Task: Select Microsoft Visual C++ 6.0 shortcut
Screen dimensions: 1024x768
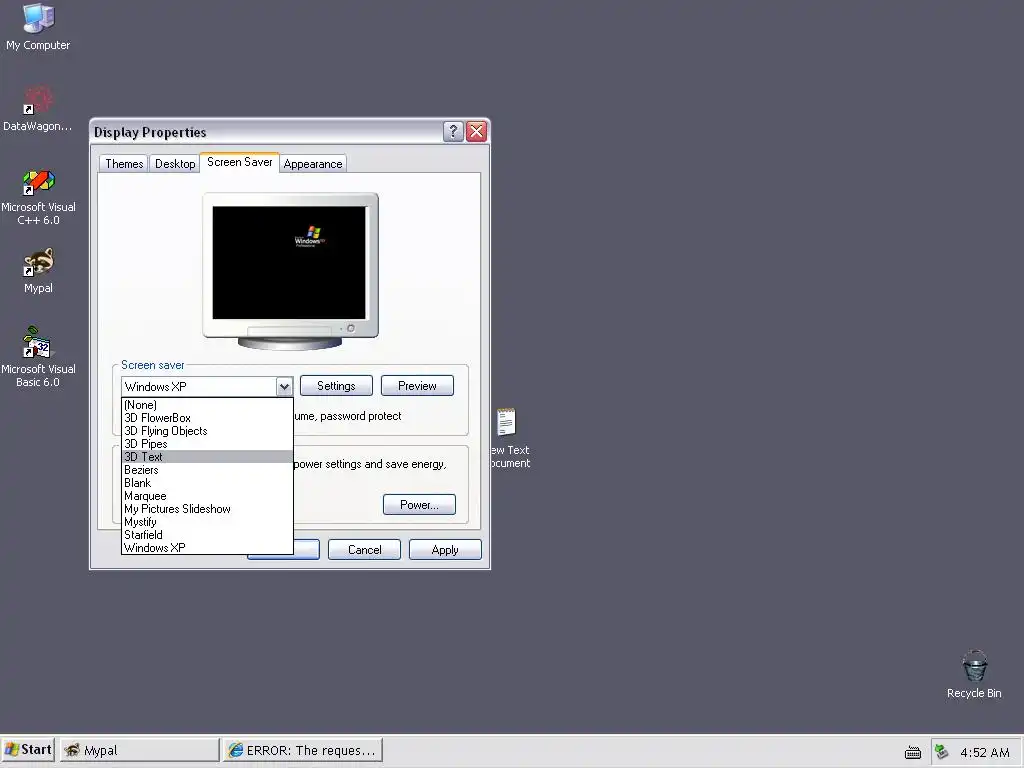Action: (x=38, y=197)
